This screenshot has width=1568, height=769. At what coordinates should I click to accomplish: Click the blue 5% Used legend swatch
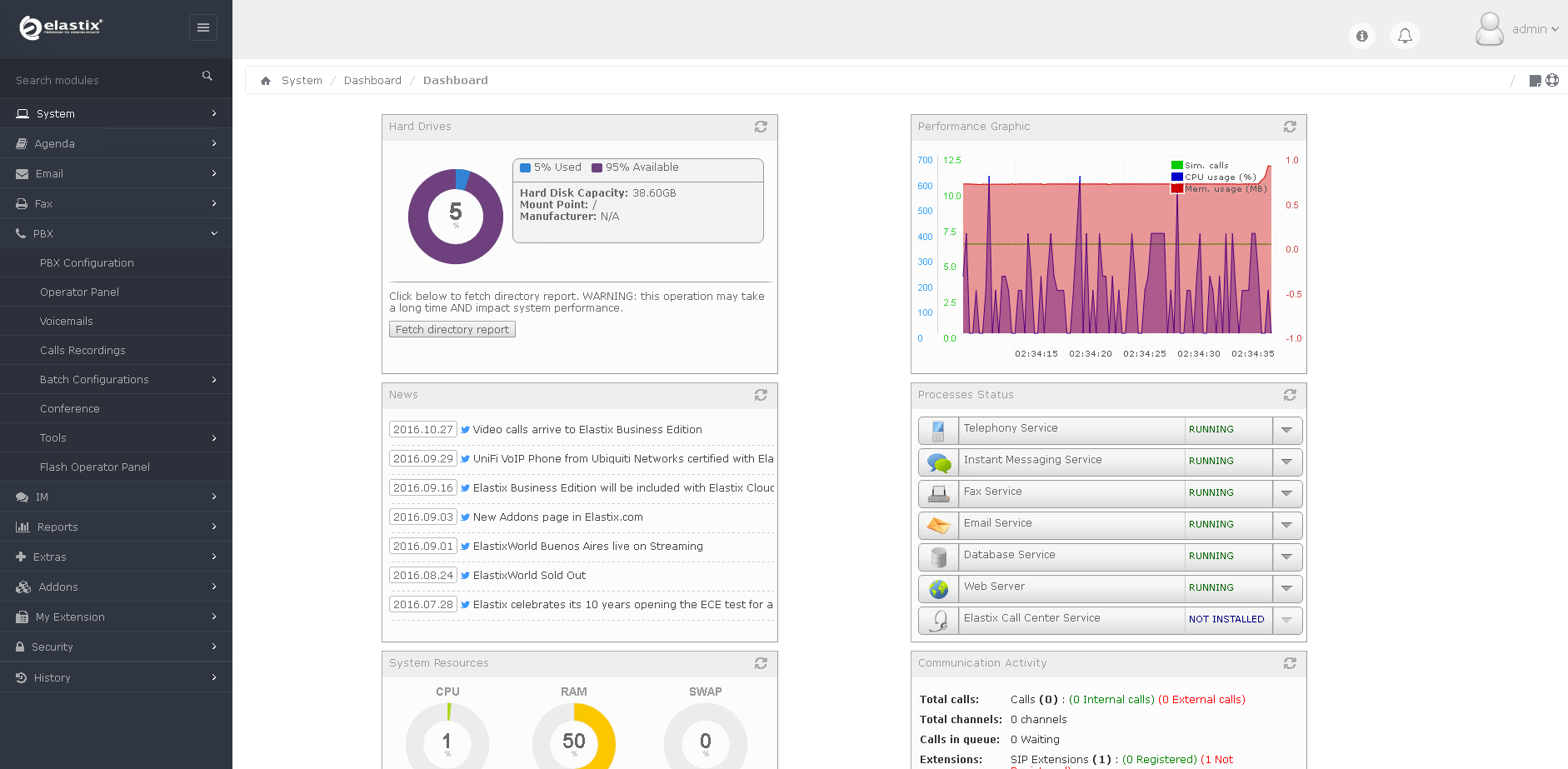526,167
